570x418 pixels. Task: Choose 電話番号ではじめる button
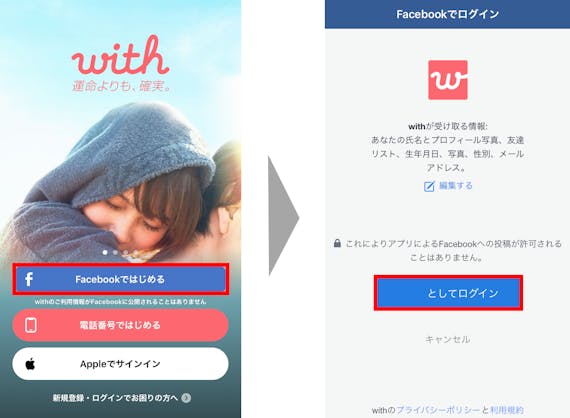tap(120, 325)
